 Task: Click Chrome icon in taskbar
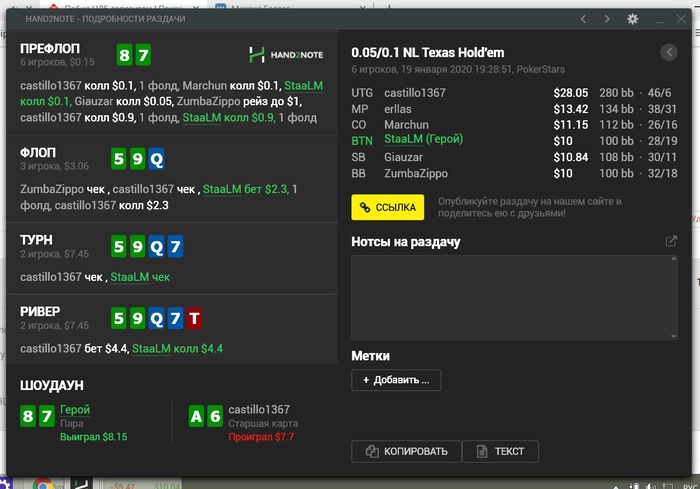pyautogui.click(x=43, y=484)
